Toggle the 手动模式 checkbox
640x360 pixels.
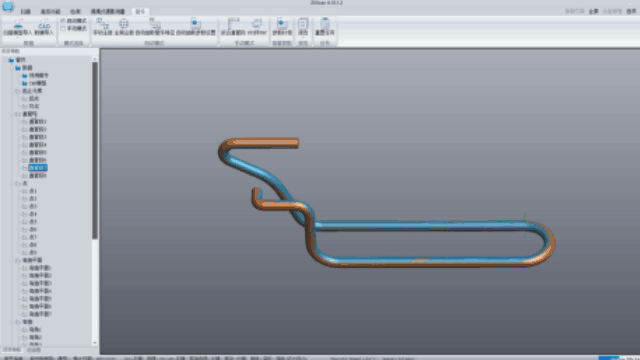[63, 29]
